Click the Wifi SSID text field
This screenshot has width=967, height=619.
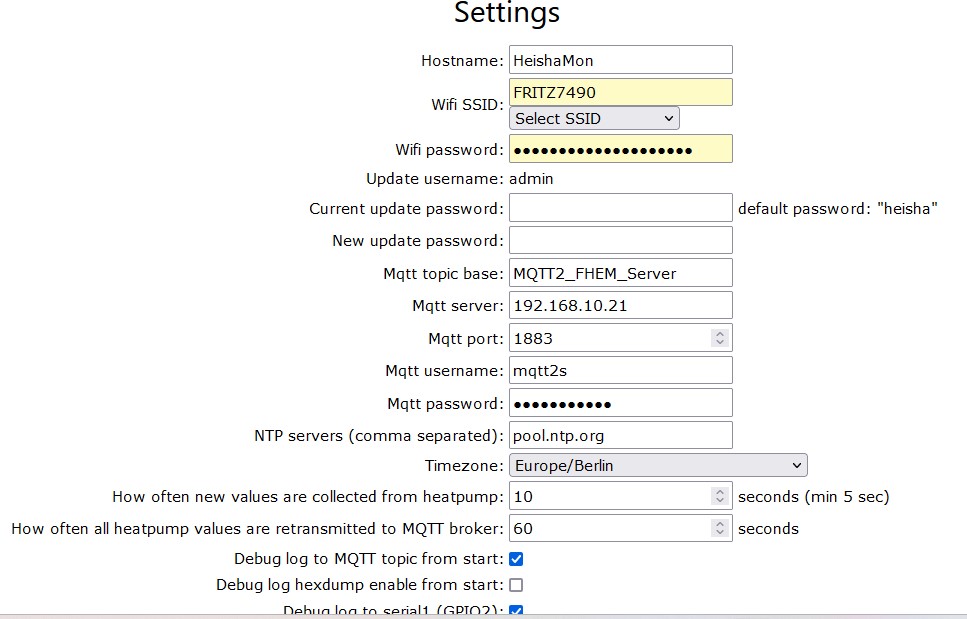coord(620,93)
